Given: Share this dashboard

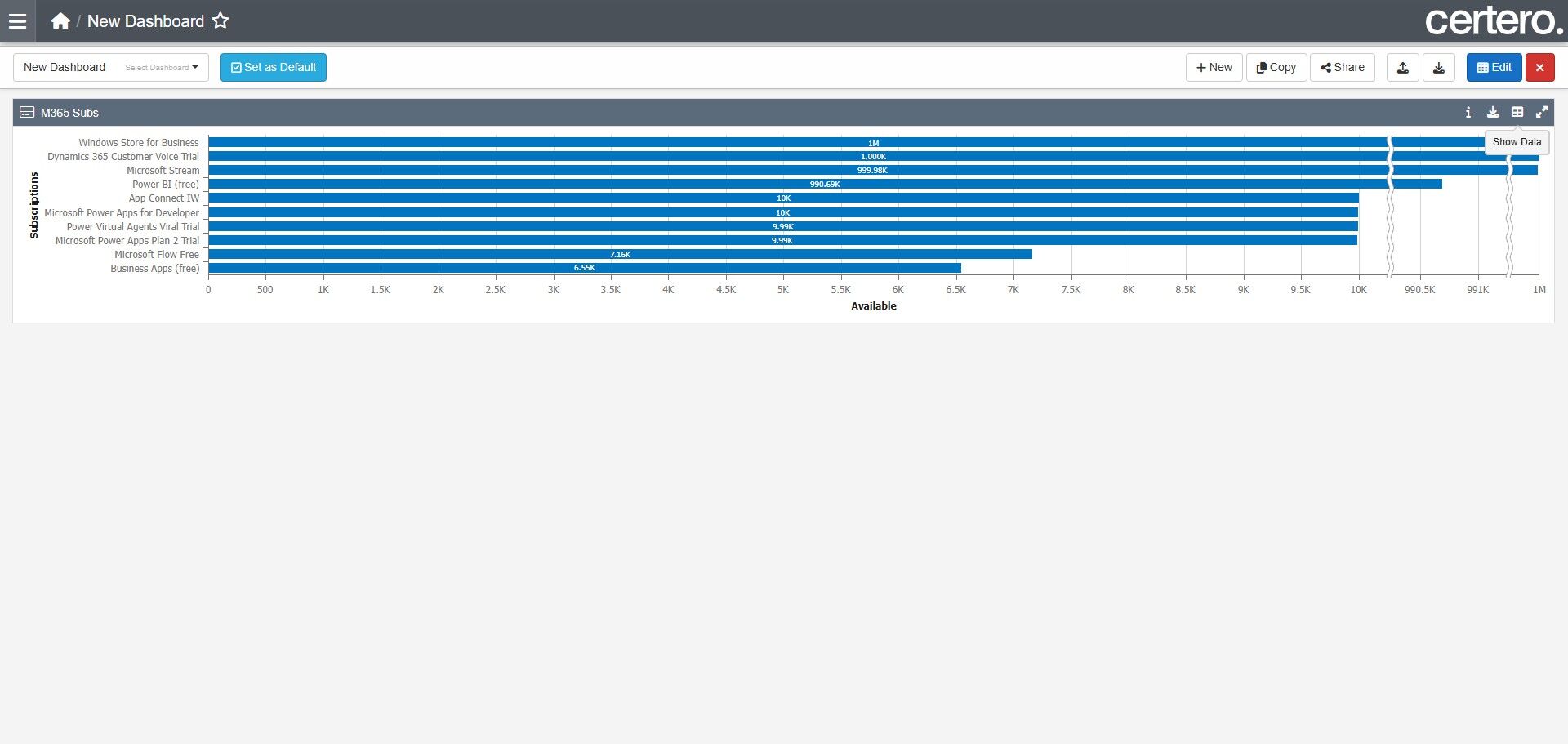Looking at the screenshot, I should [1343, 67].
